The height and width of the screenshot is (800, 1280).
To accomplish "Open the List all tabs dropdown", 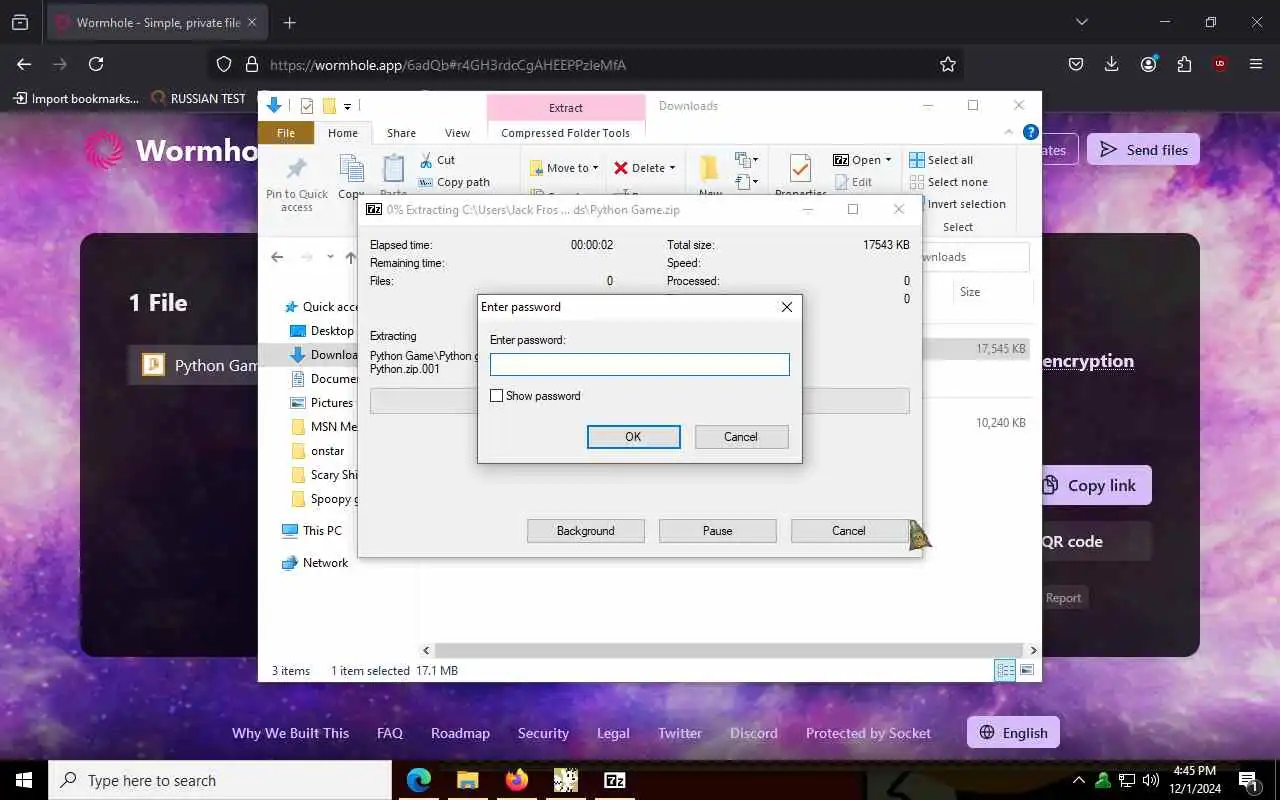I will click(1081, 22).
